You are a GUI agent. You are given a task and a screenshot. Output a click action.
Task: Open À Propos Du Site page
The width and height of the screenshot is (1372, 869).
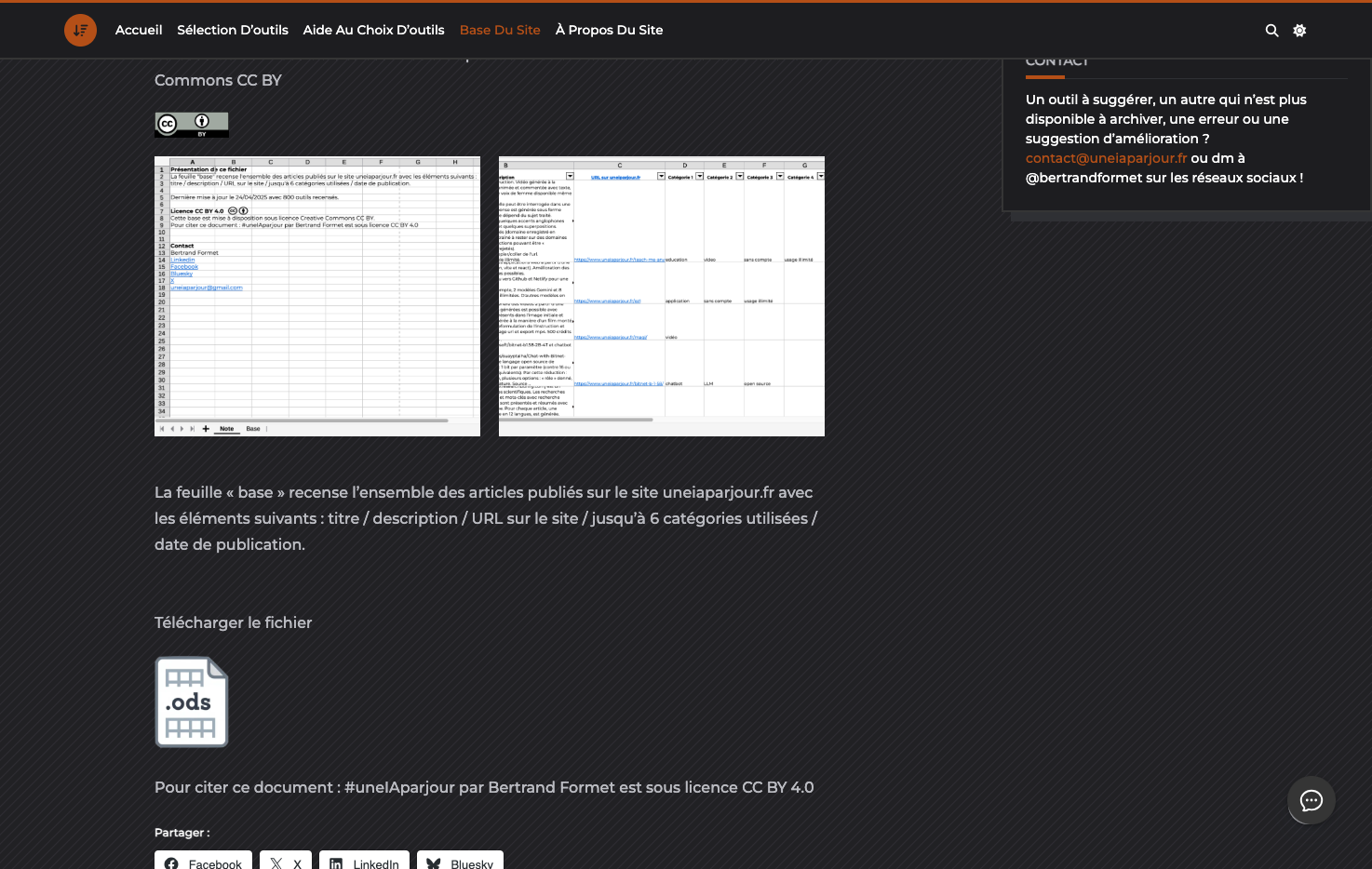610,30
